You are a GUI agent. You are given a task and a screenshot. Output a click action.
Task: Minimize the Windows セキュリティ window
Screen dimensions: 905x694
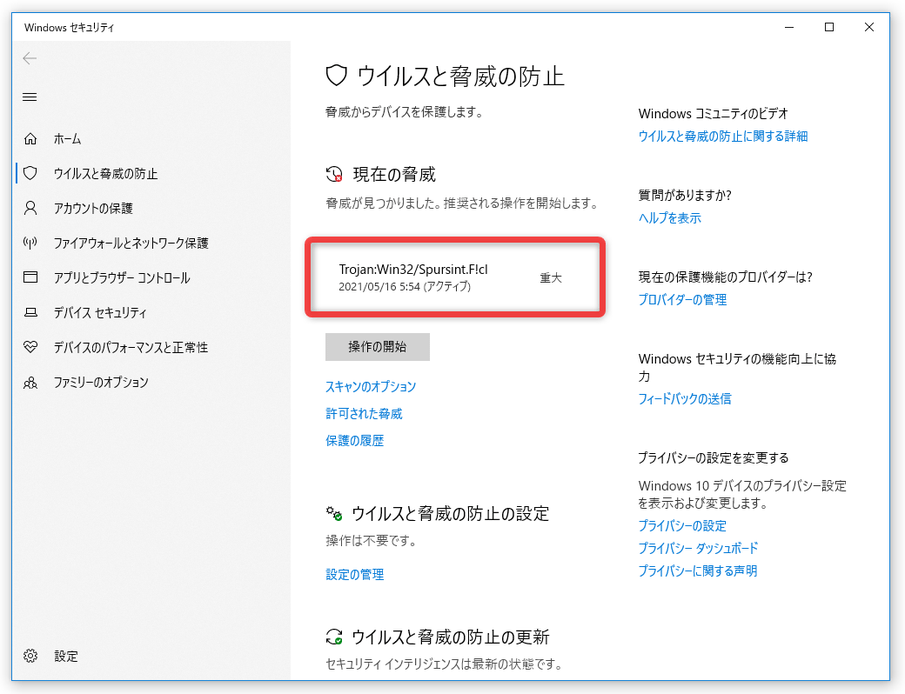click(x=790, y=27)
